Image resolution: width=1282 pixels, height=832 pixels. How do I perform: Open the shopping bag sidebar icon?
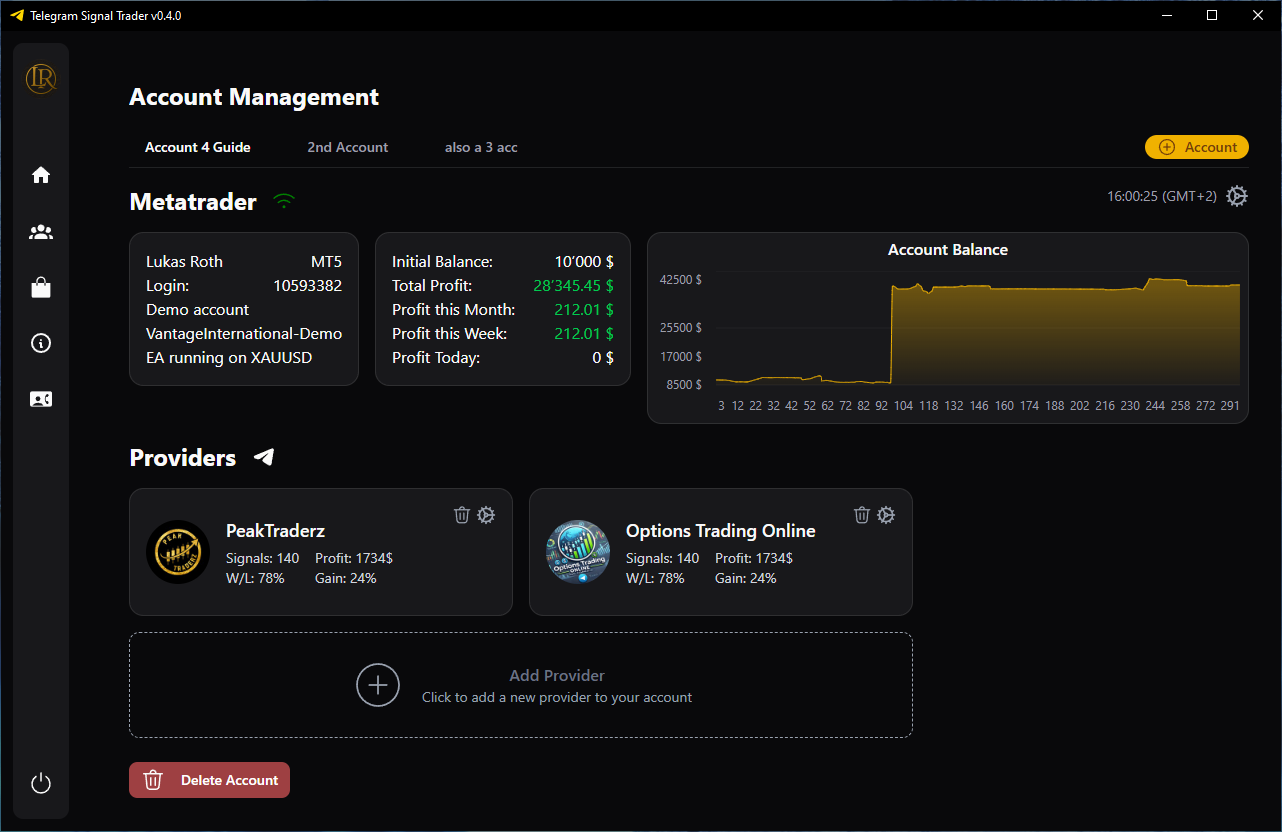(41, 288)
